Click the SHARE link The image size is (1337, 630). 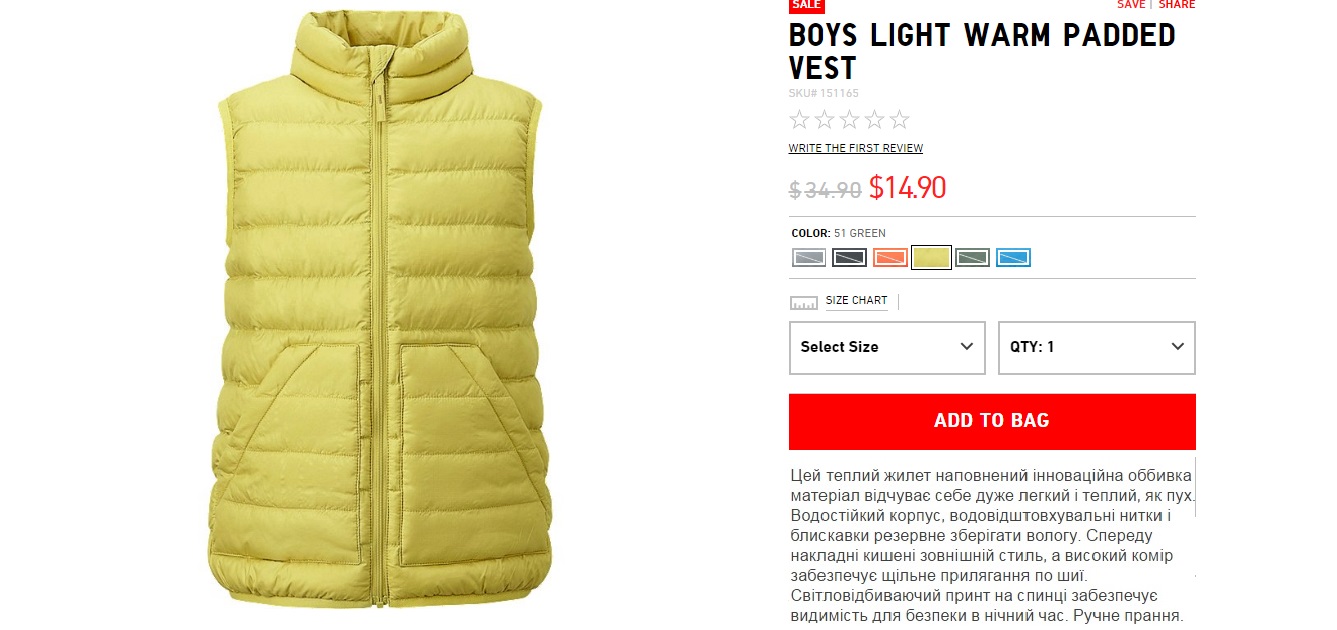tap(1177, 5)
